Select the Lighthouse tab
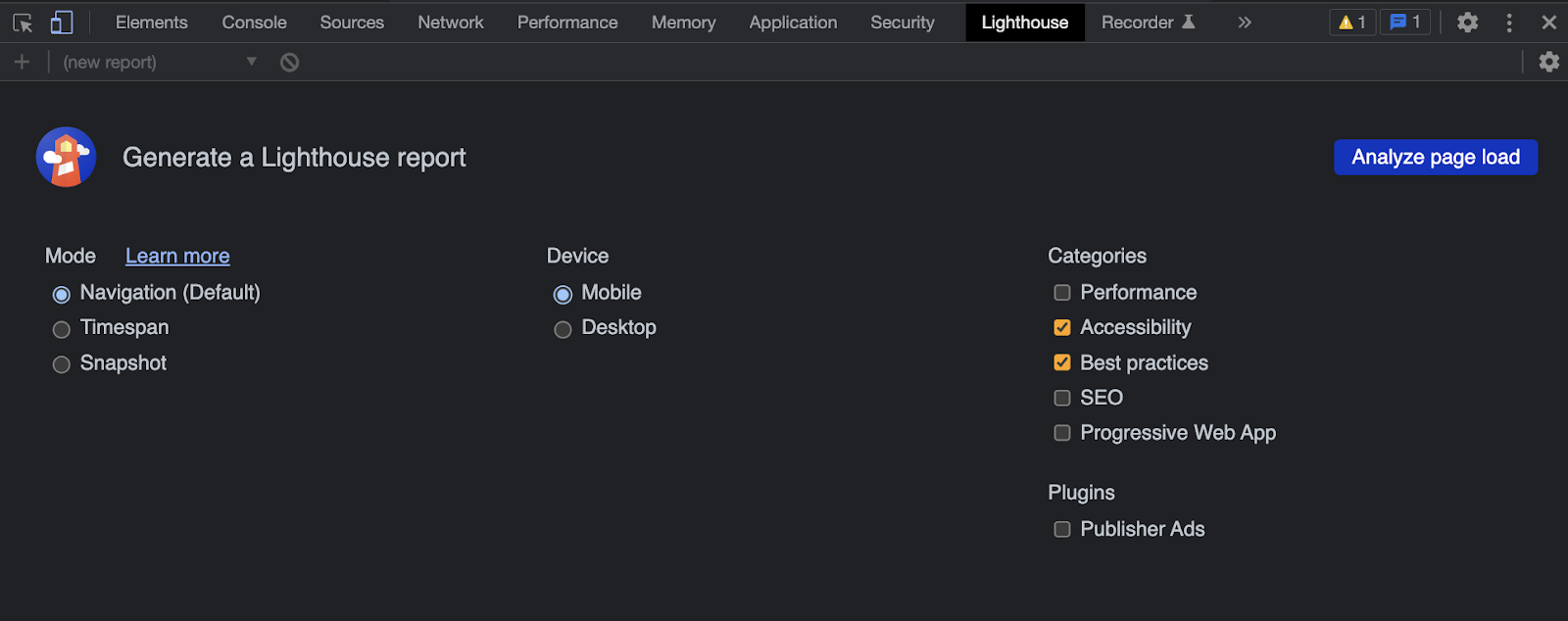 (x=1025, y=22)
